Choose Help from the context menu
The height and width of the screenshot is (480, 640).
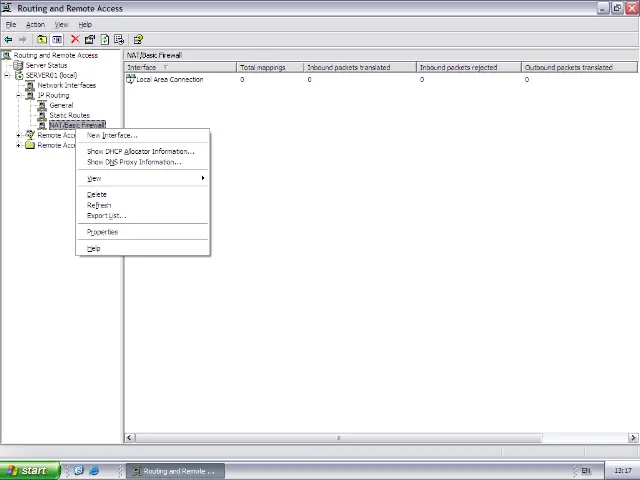(143, 249)
